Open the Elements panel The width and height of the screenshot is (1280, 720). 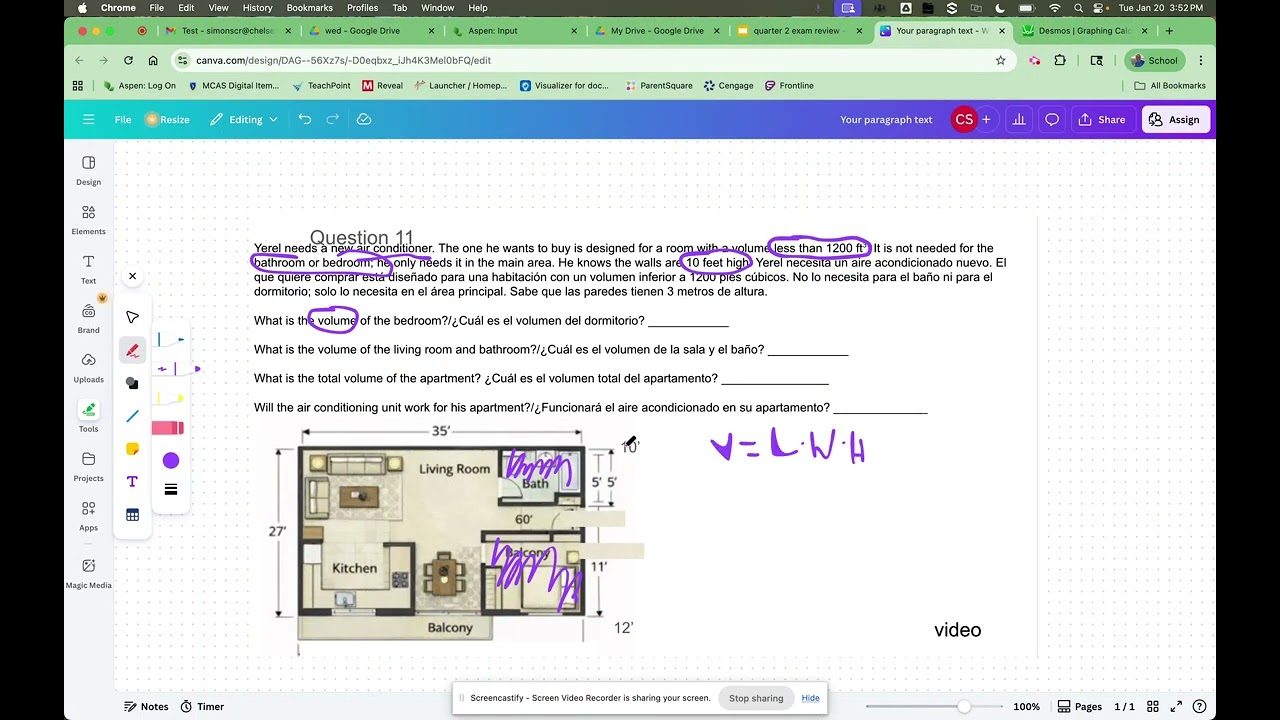(x=89, y=219)
